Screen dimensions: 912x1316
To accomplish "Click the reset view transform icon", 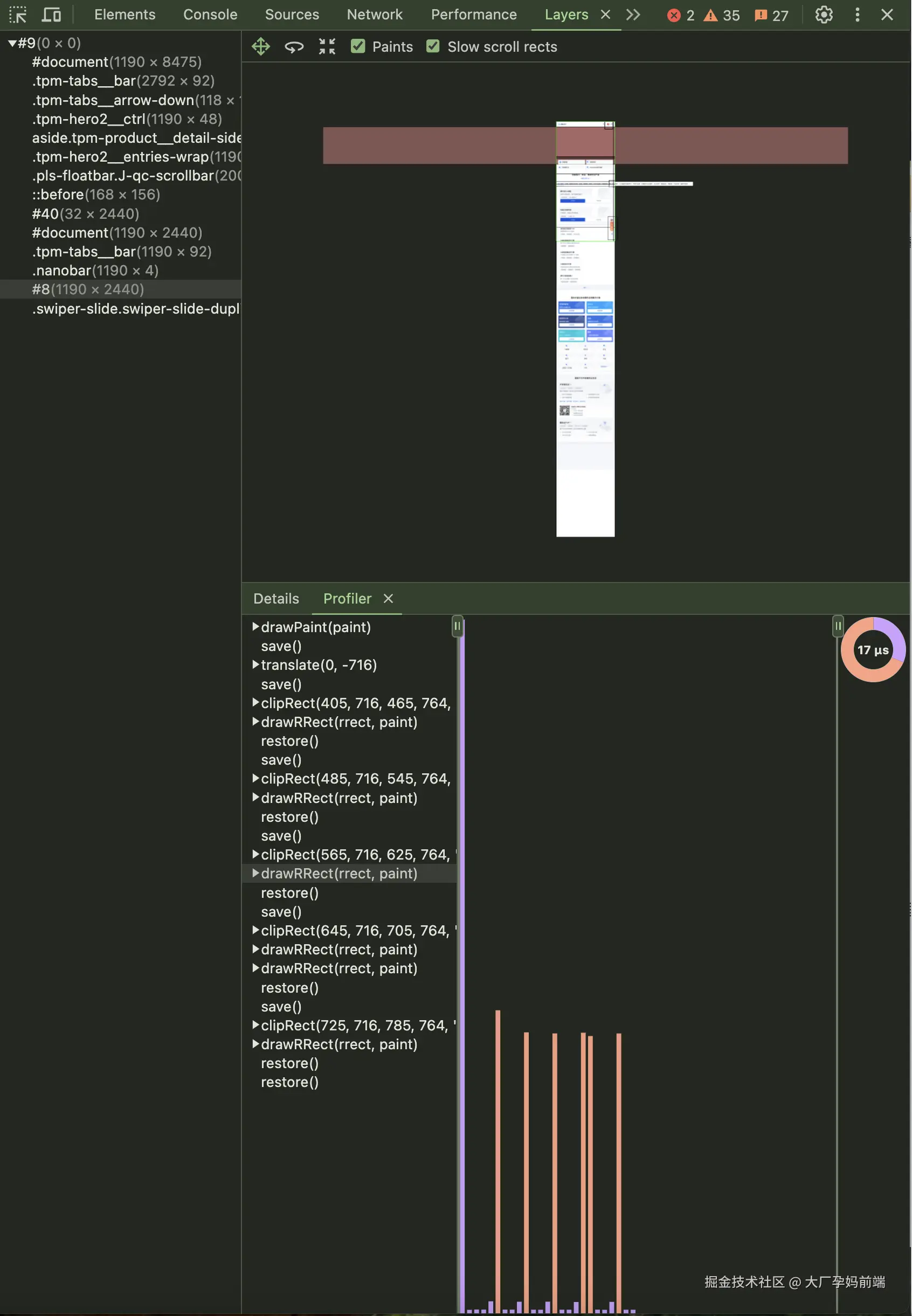I will point(326,46).
